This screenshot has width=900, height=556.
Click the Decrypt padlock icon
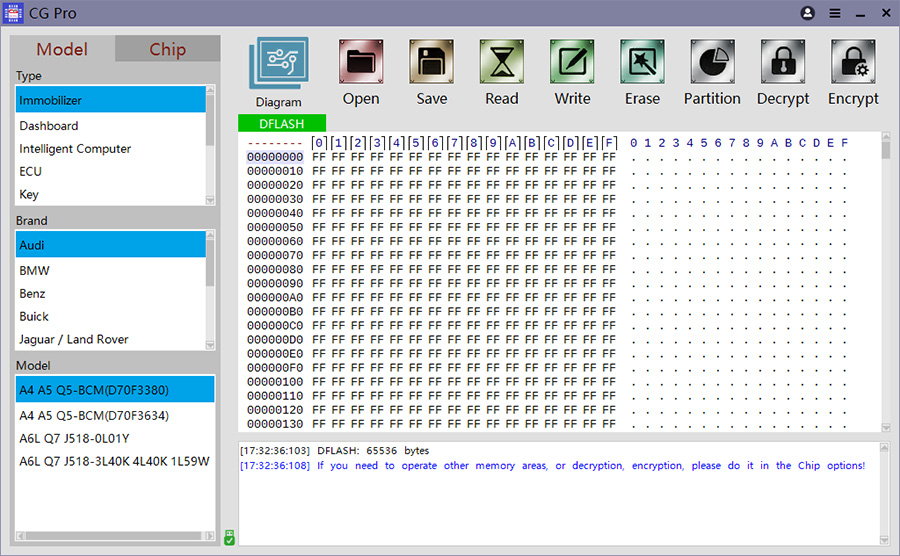[783, 64]
